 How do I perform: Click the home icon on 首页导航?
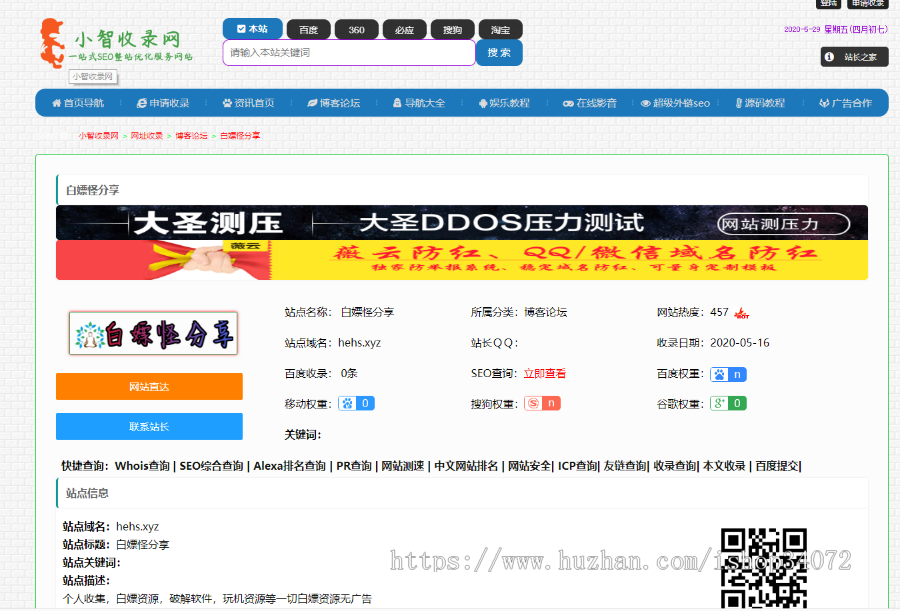(57, 102)
